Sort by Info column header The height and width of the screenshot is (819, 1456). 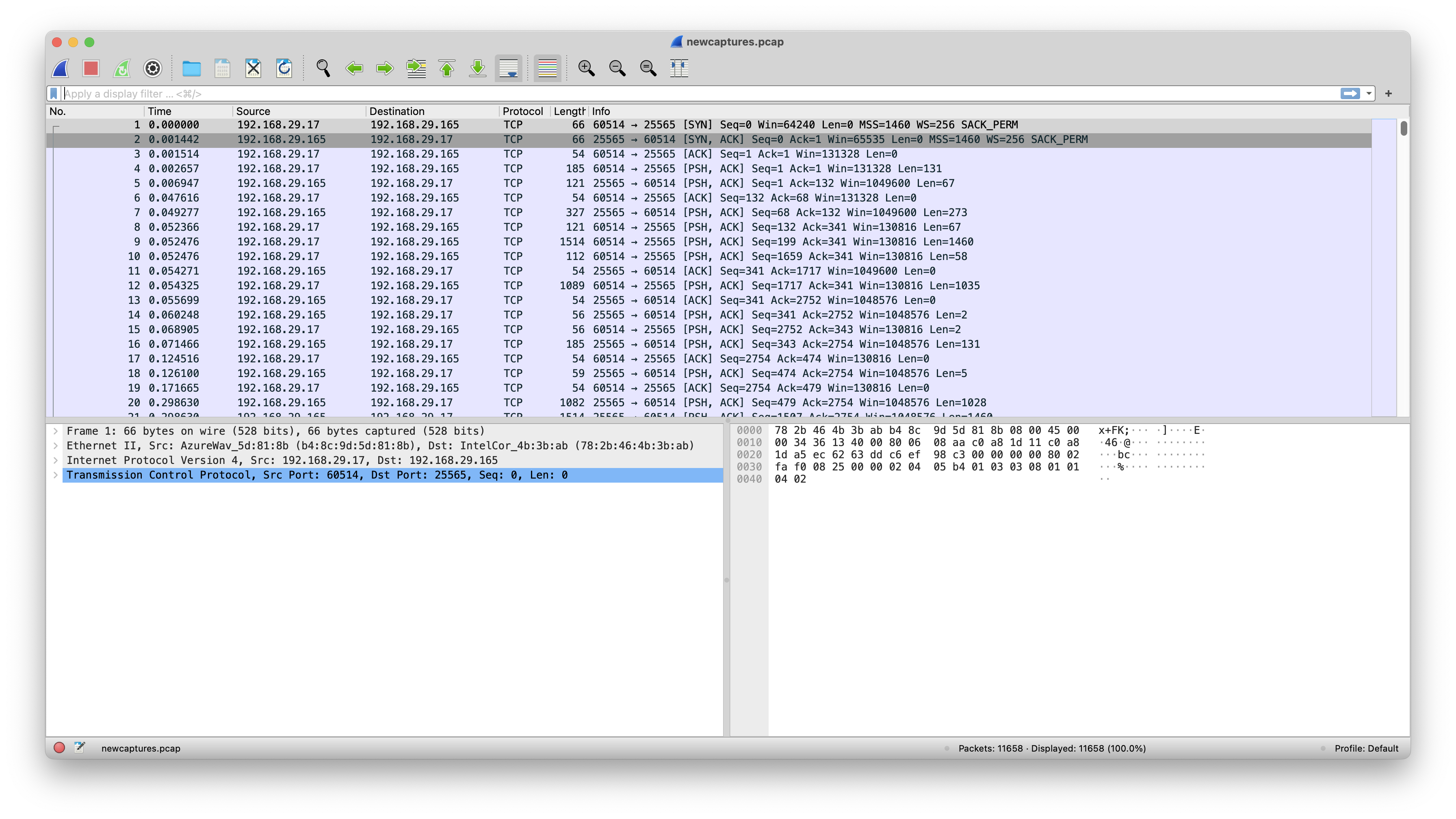pyautogui.click(x=979, y=111)
